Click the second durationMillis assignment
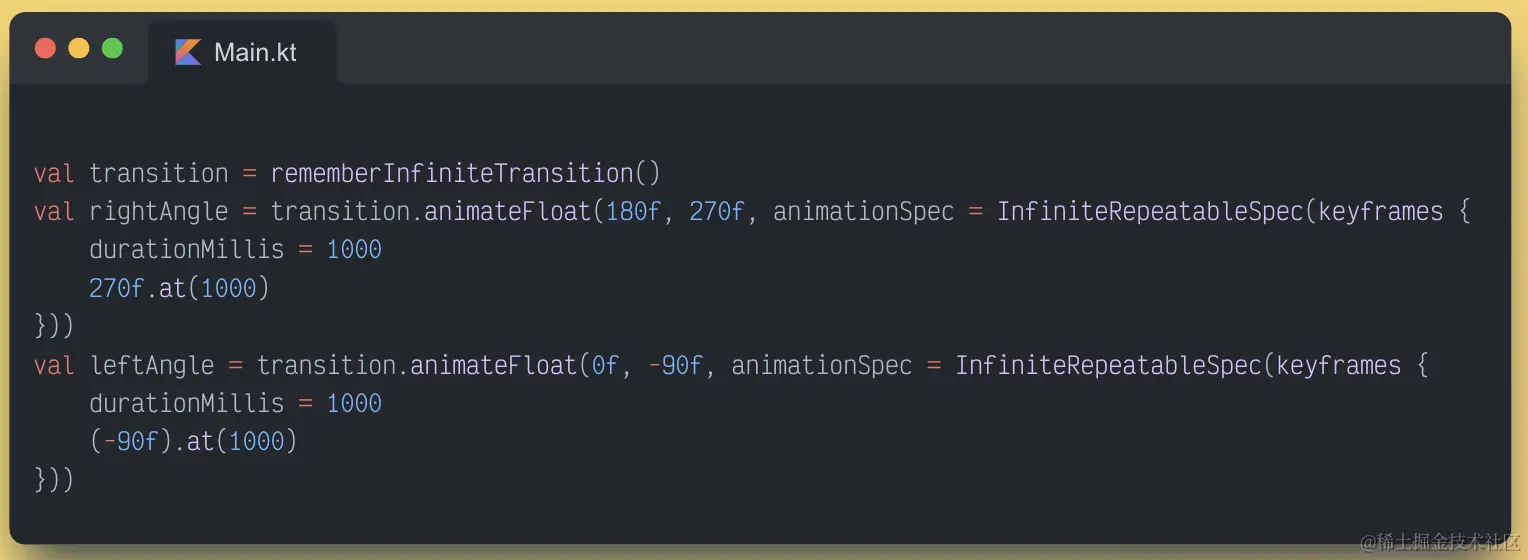Image resolution: width=1528 pixels, height=560 pixels. 235,404
